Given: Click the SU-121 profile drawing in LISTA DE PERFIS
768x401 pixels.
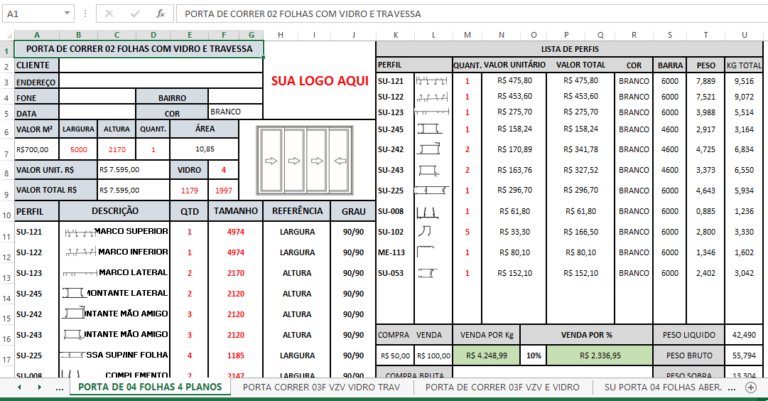Looking at the screenshot, I should [432, 81].
